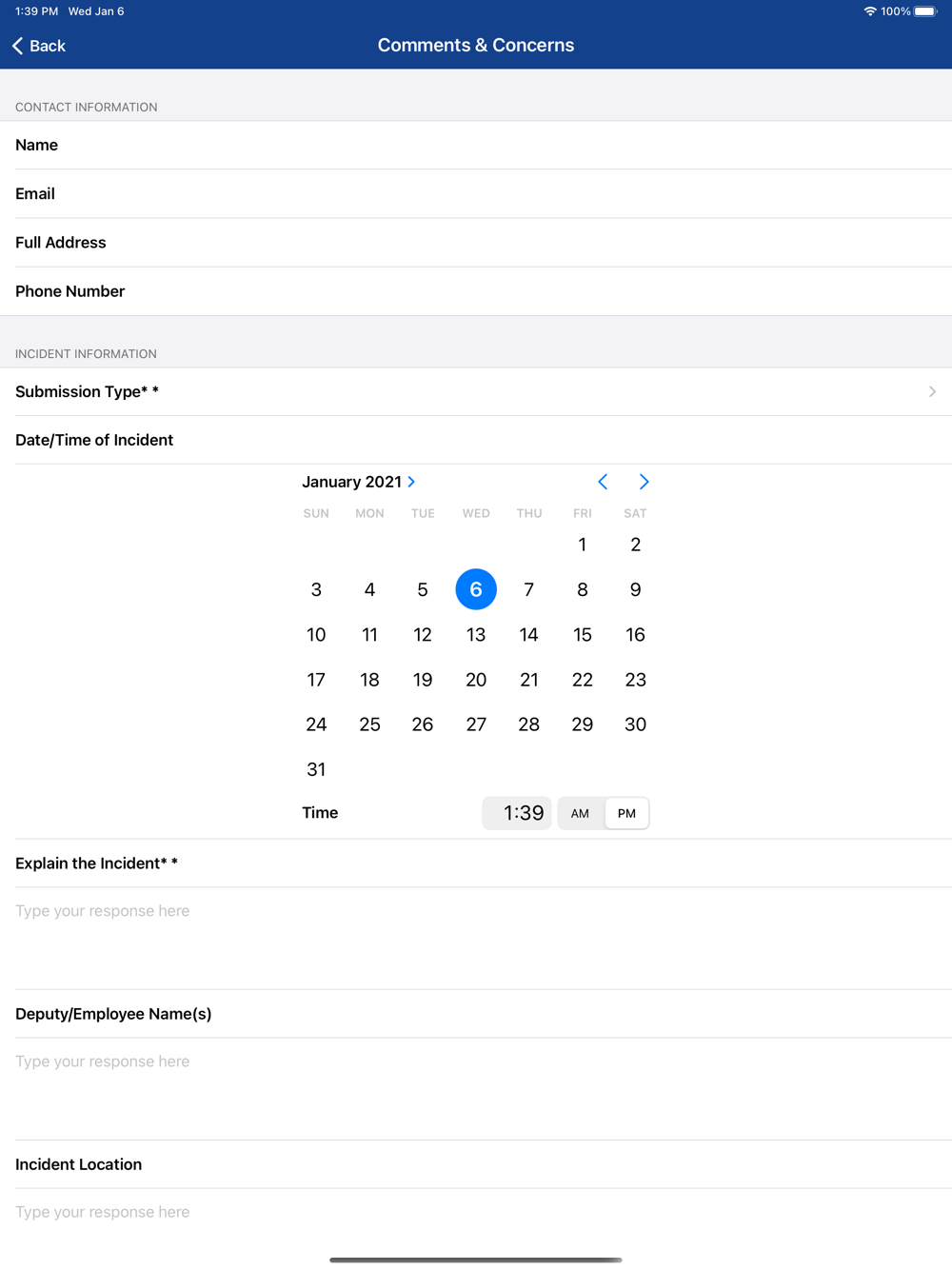This screenshot has height=1270, width=952.
Task: Set incident date to January 30
Action: coord(636,724)
